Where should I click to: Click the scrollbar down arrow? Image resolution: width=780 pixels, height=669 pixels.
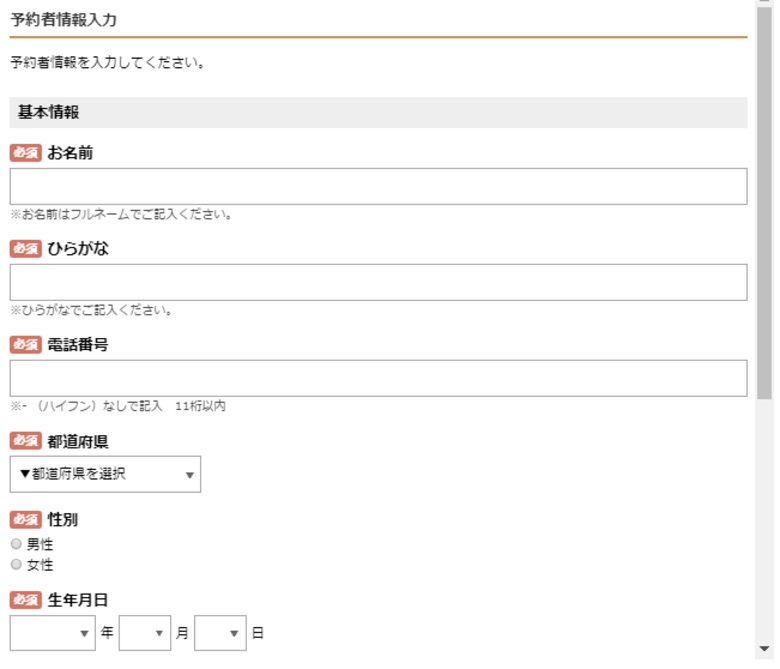(765, 647)
